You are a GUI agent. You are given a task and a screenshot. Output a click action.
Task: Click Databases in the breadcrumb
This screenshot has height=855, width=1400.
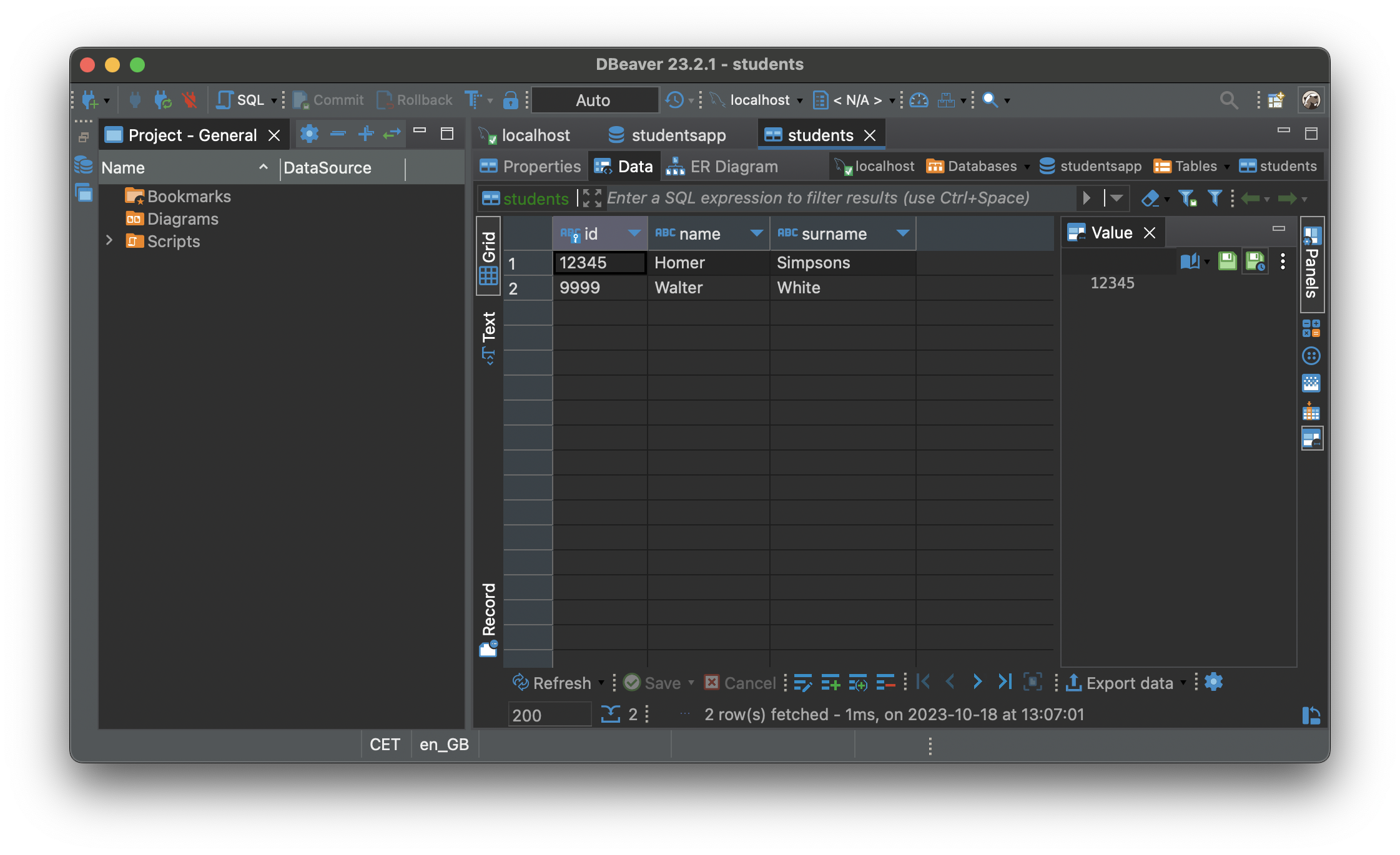tap(972, 166)
